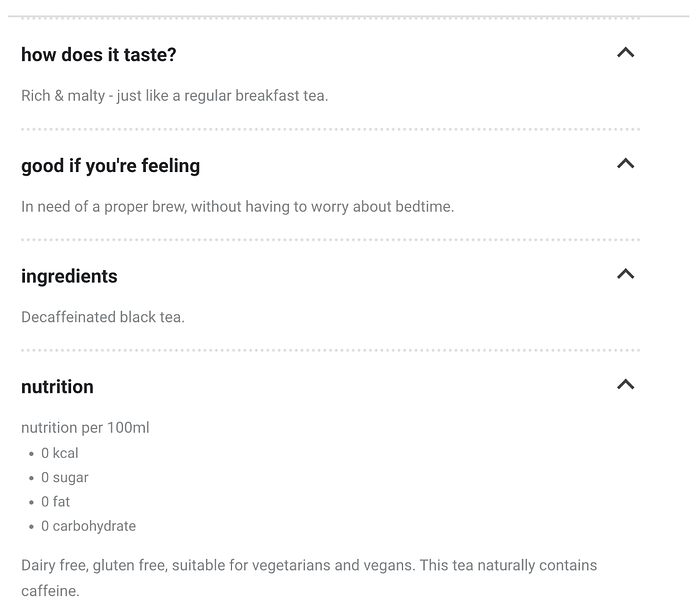This screenshot has width=700, height=616.
Task: Click the 'Rich & malty' taste description
Action: tap(175, 96)
